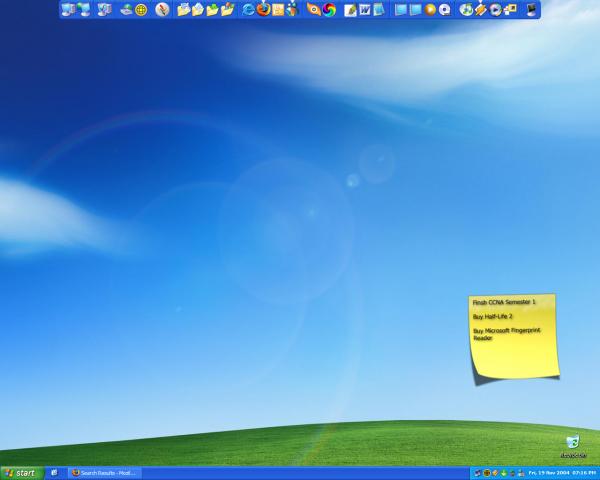Launch the green music disc dock icon
Image resolution: width=600 pixels, height=480 pixels.
[466, 10]
